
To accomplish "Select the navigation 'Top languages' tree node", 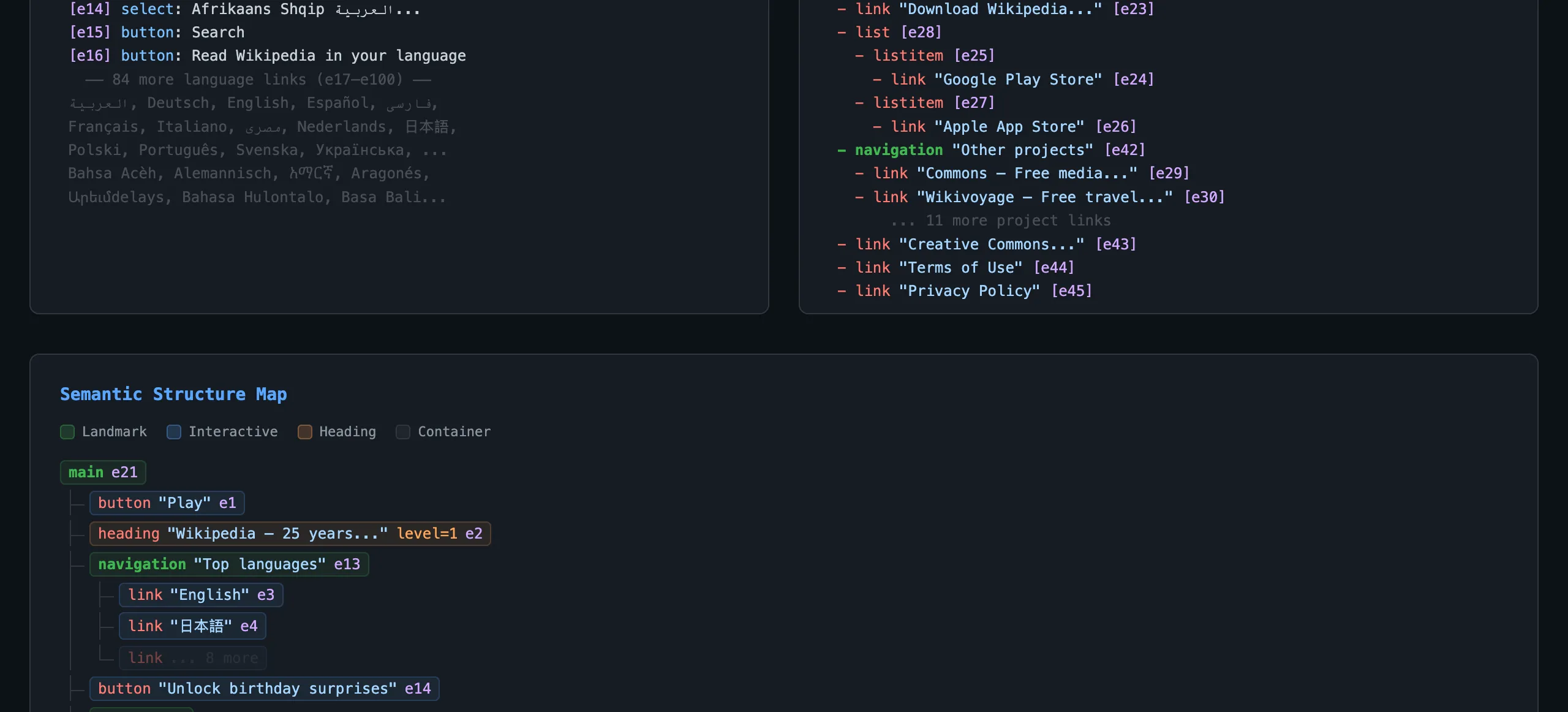I will tap(229, 564).
